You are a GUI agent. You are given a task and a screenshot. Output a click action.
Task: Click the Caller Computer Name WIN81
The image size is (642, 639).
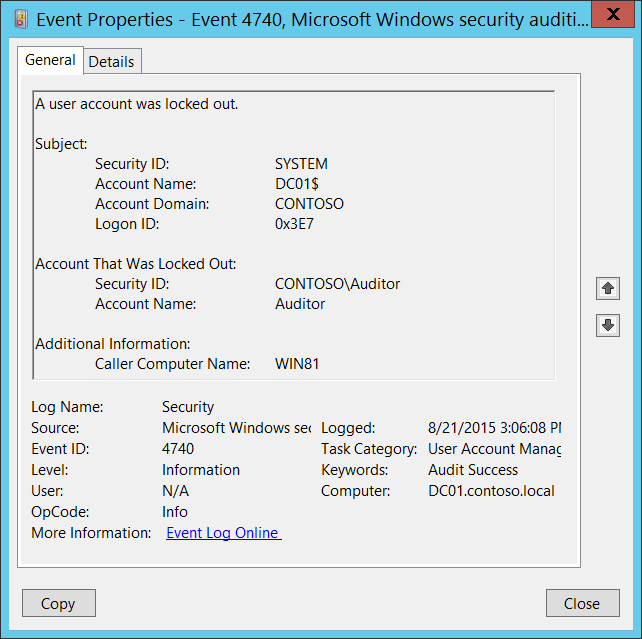298,364
